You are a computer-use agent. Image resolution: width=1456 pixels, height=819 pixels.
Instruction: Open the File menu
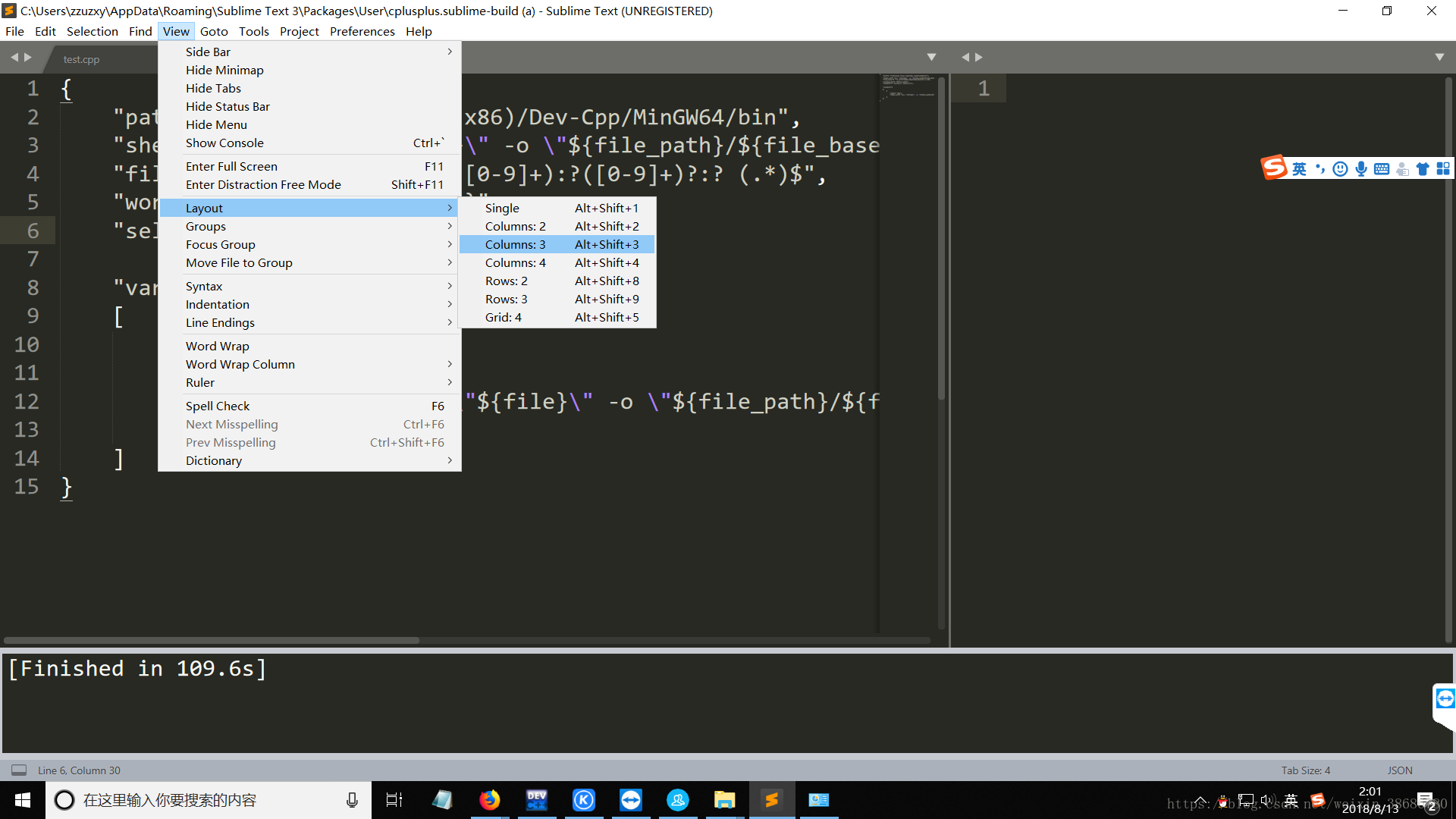(14, 31)
